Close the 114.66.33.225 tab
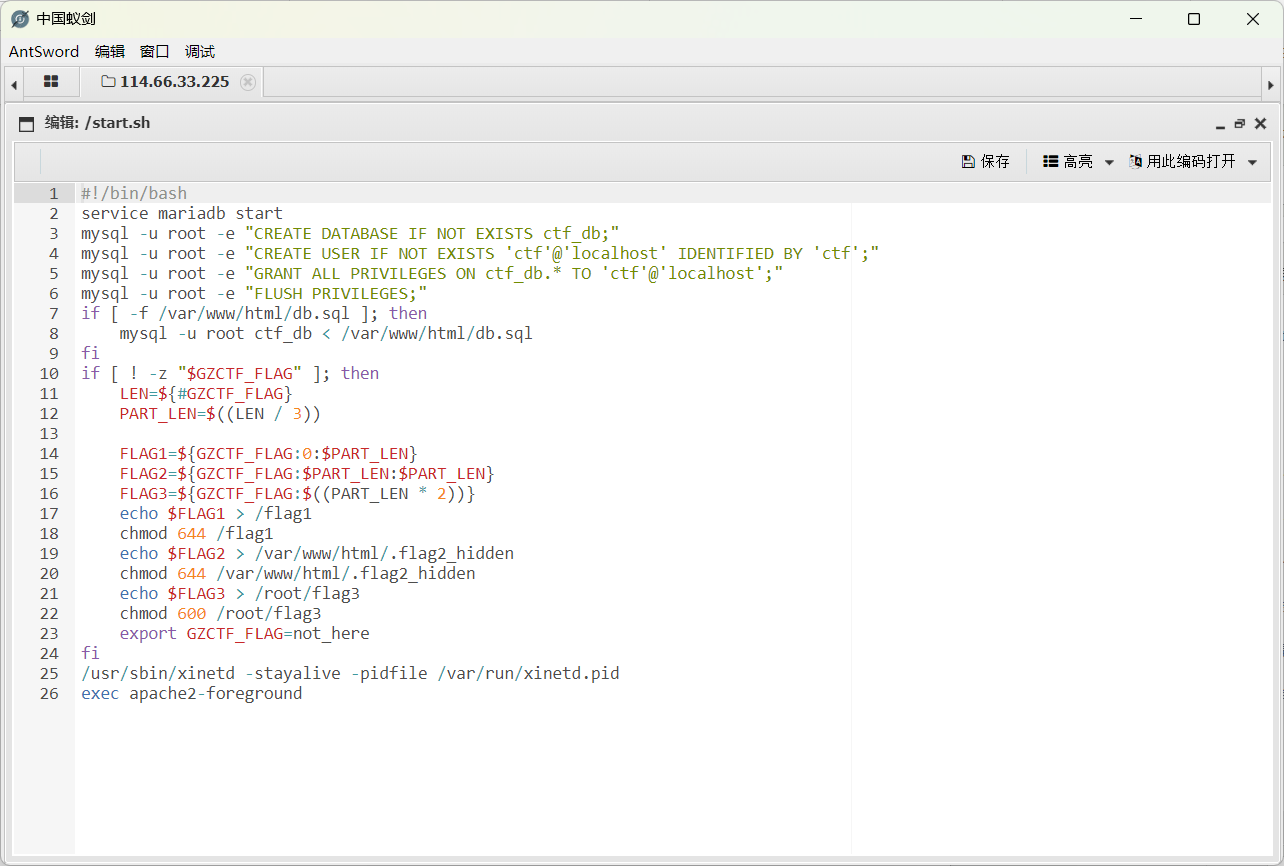The width and height of the screenshot is (1284, 866). pos(248,82)
